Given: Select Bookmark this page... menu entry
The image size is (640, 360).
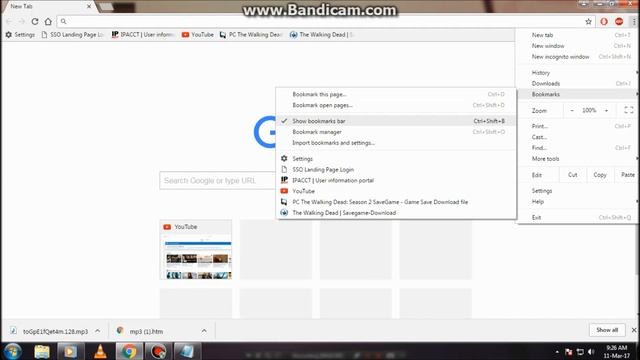Looking at the screenshot, I should 396,94.
